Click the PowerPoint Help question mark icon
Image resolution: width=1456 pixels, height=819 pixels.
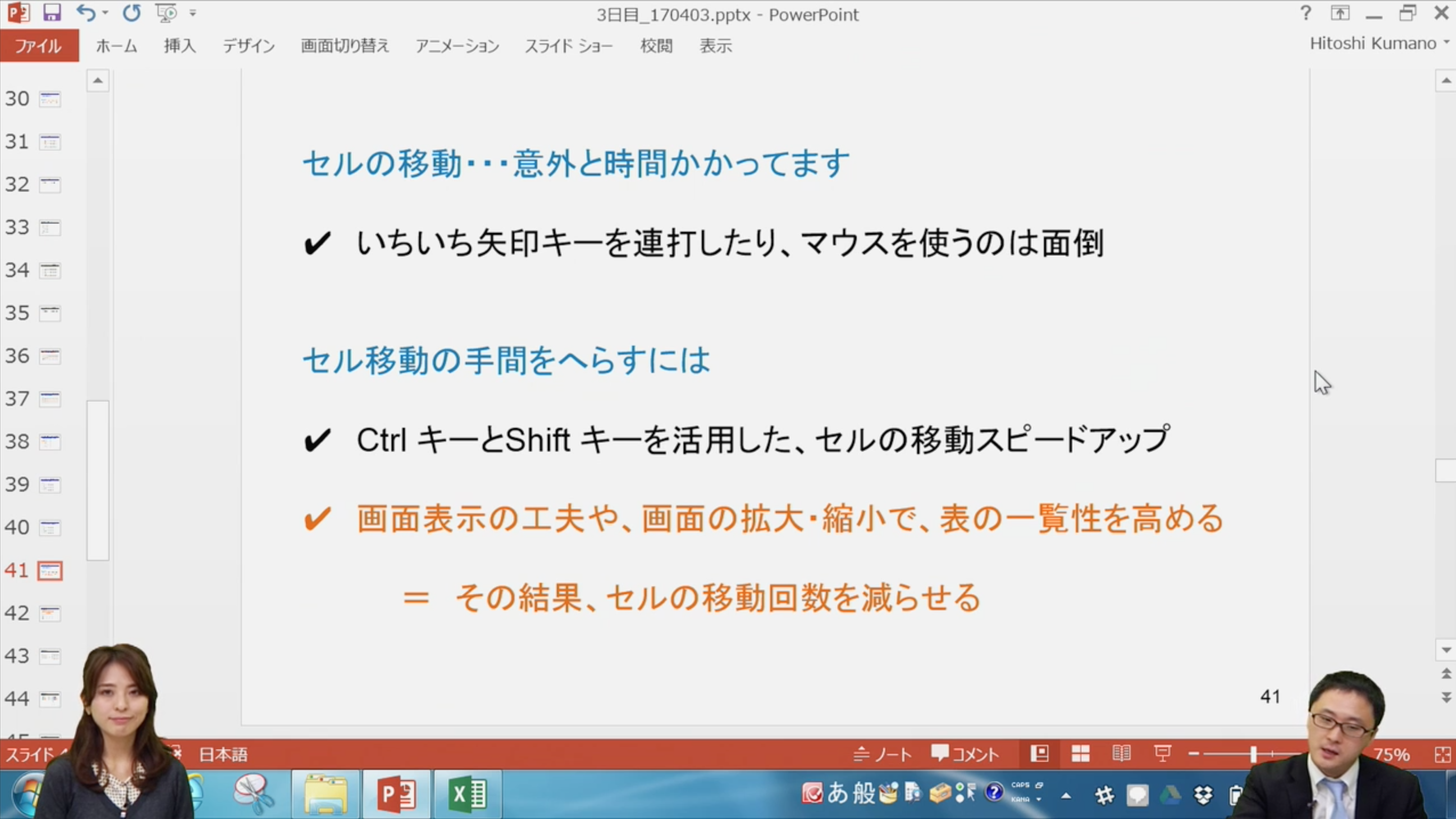point(1305,13)
